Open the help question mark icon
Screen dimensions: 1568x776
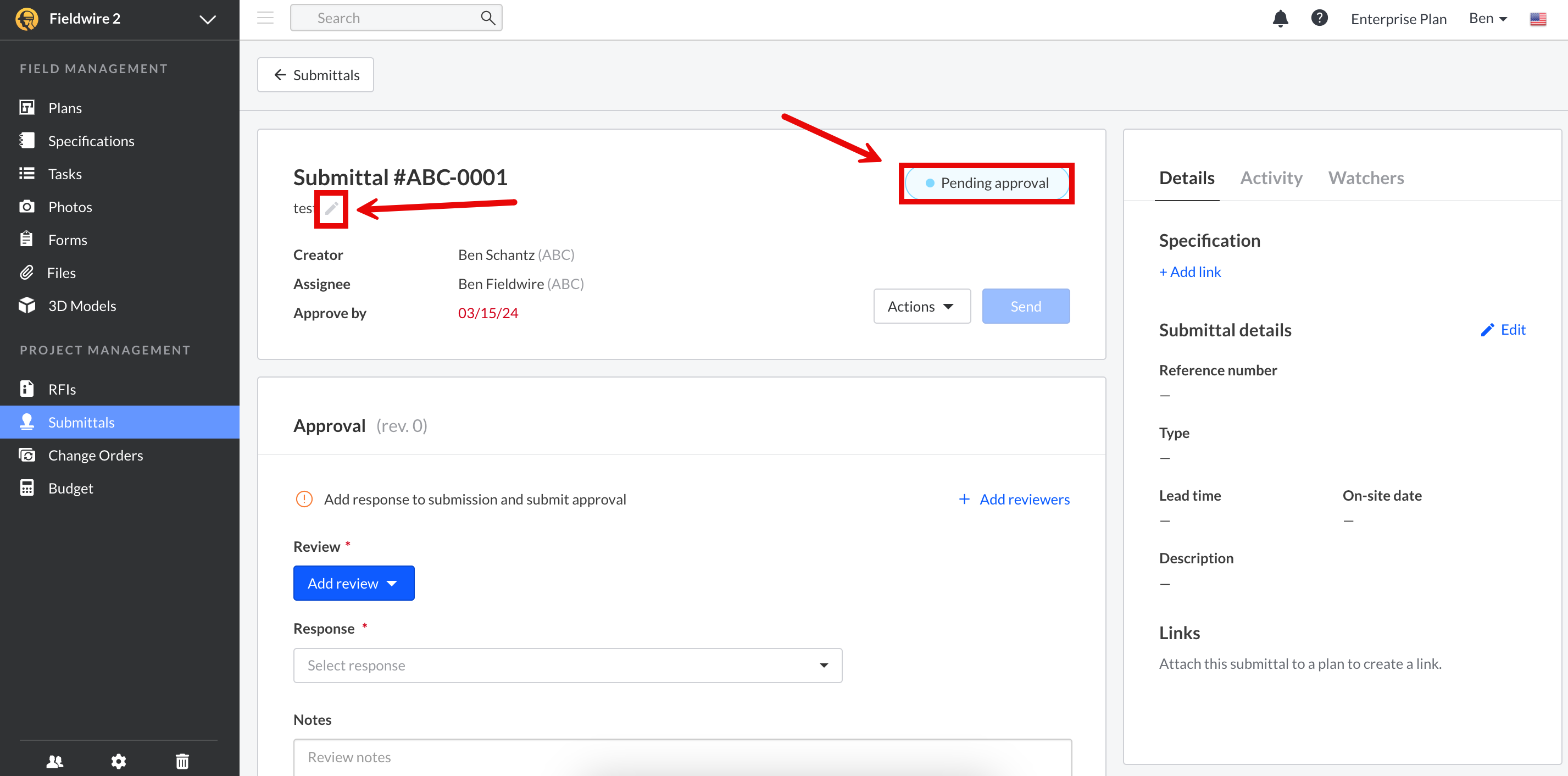pyautogui.click(x=1319, y=18)
